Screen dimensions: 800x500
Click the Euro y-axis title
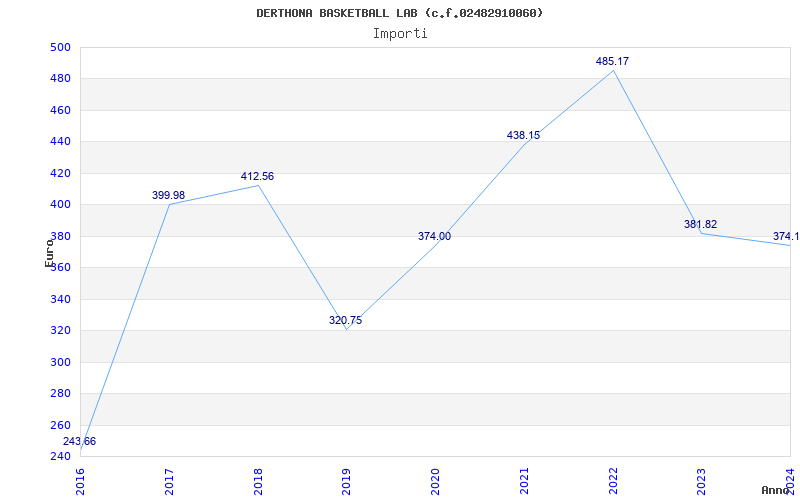[x=49, y=254]
